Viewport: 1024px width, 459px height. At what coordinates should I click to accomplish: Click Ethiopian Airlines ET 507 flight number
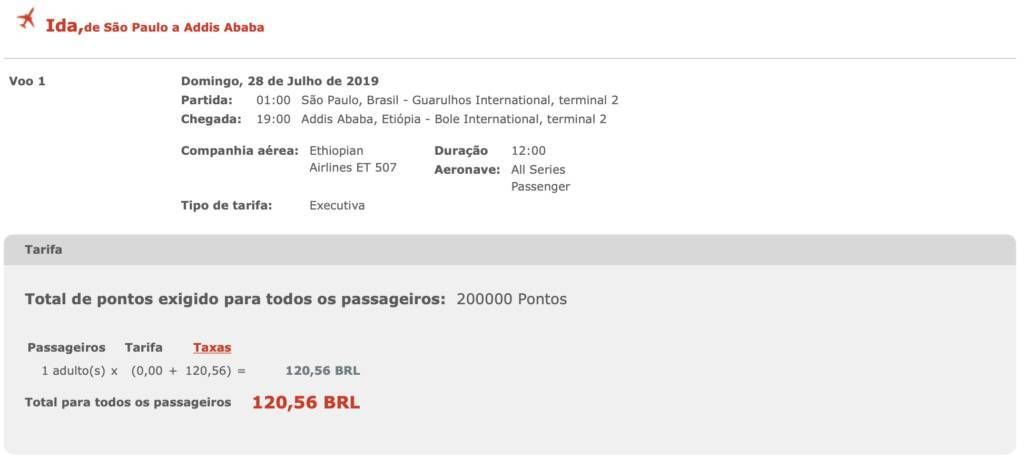pyautogui.click(x=353, y=159)
